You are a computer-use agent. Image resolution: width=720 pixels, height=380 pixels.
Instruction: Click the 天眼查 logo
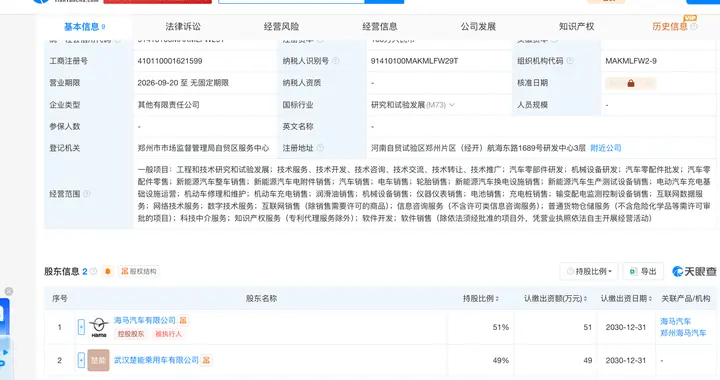click(x=694, y=271)
